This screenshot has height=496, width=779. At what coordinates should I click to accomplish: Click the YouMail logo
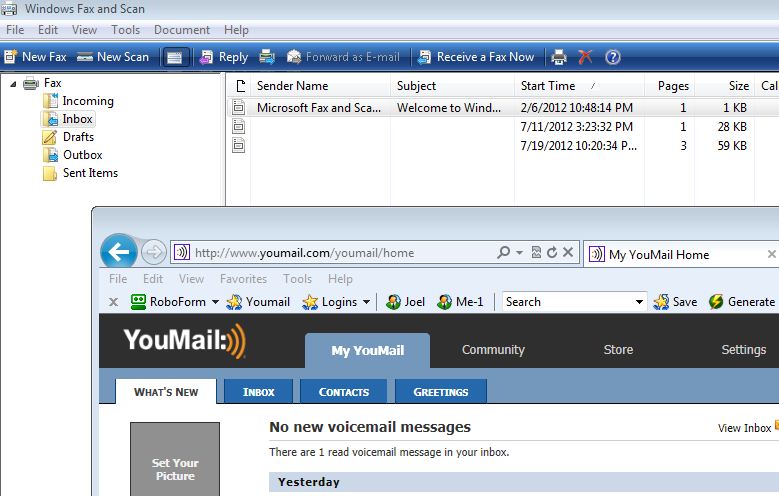[185, 340]
